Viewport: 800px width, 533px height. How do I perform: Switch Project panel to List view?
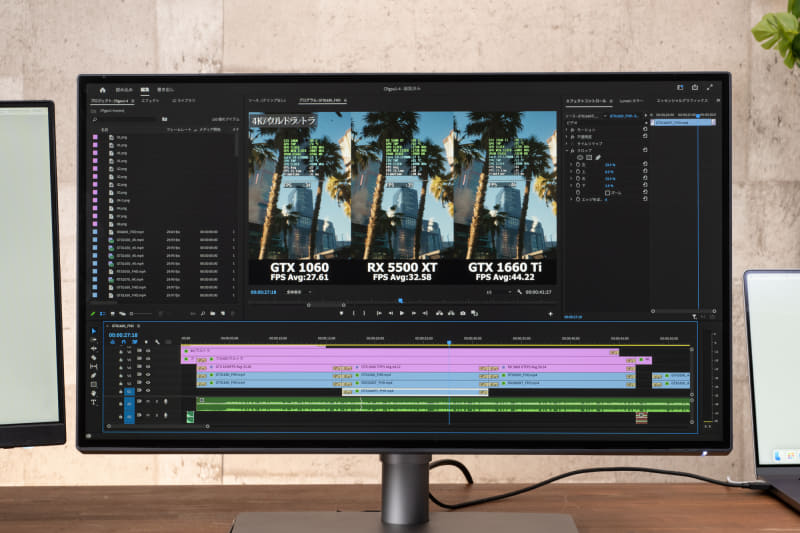point(103,314)
